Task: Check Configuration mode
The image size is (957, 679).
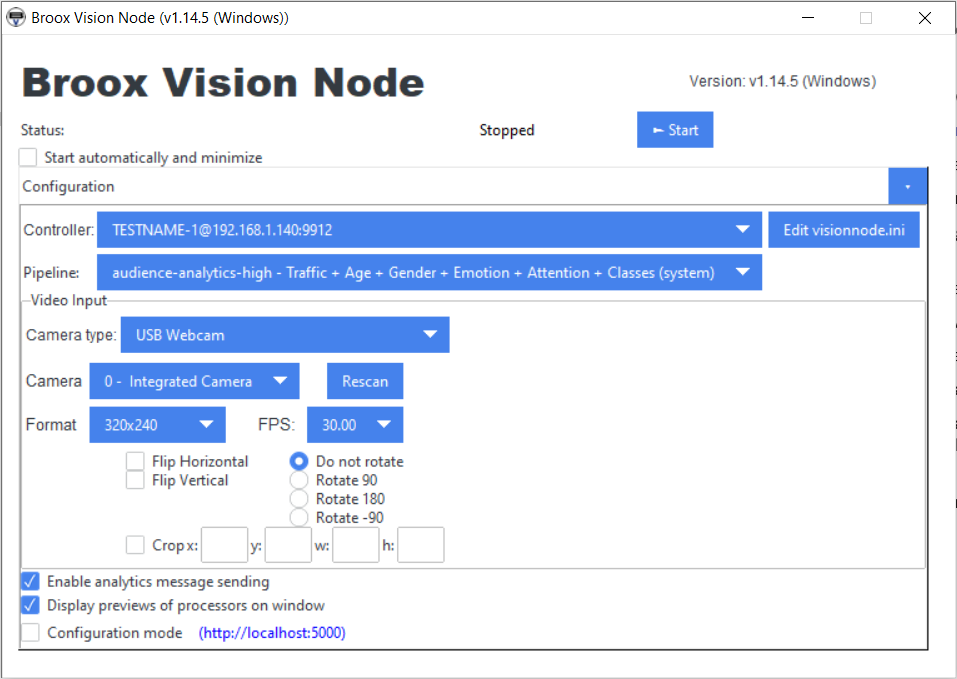Action: [30, 633]
